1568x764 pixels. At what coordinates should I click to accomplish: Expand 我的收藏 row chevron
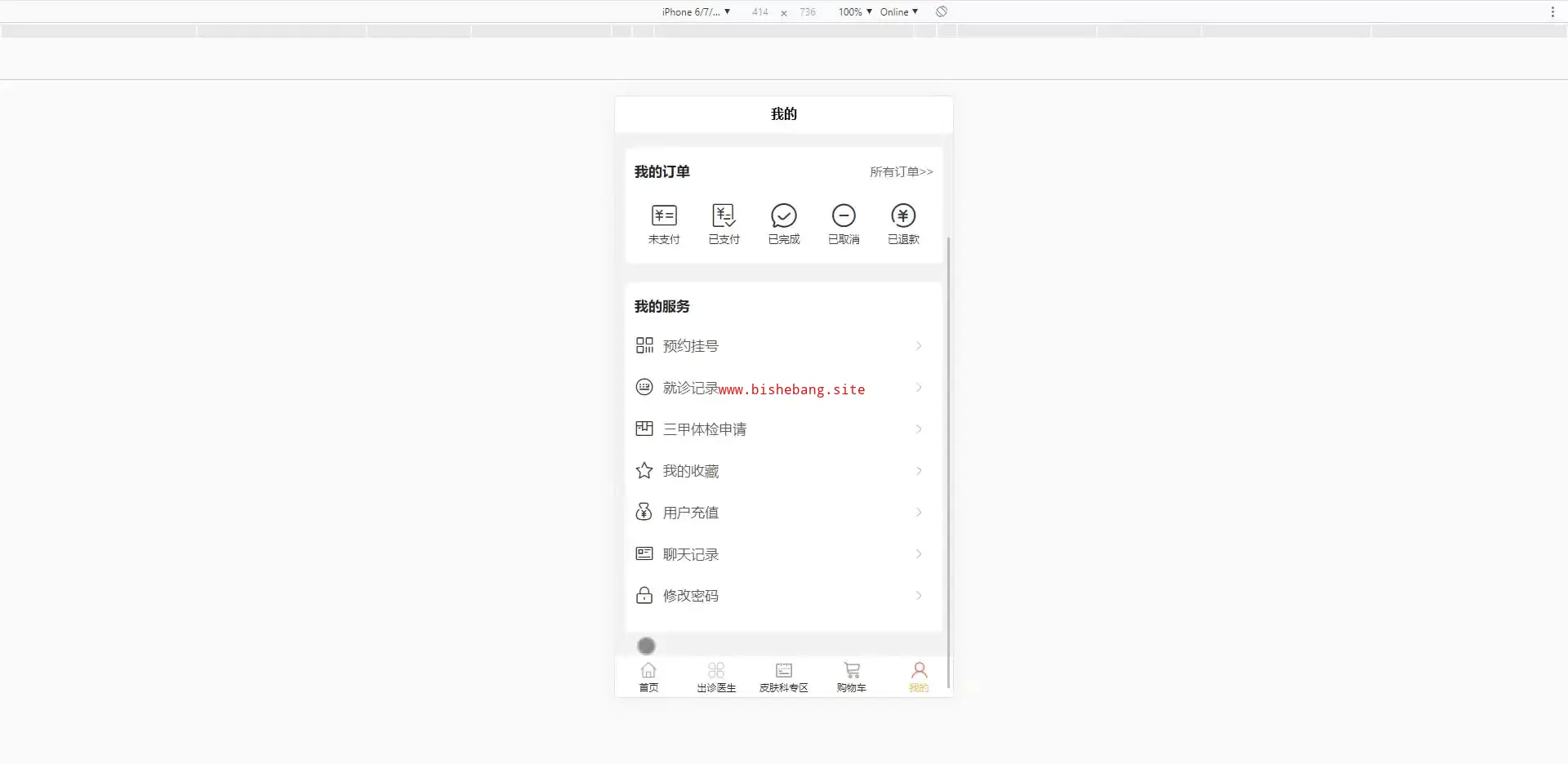pyautogui.click(x=919, y=470)
